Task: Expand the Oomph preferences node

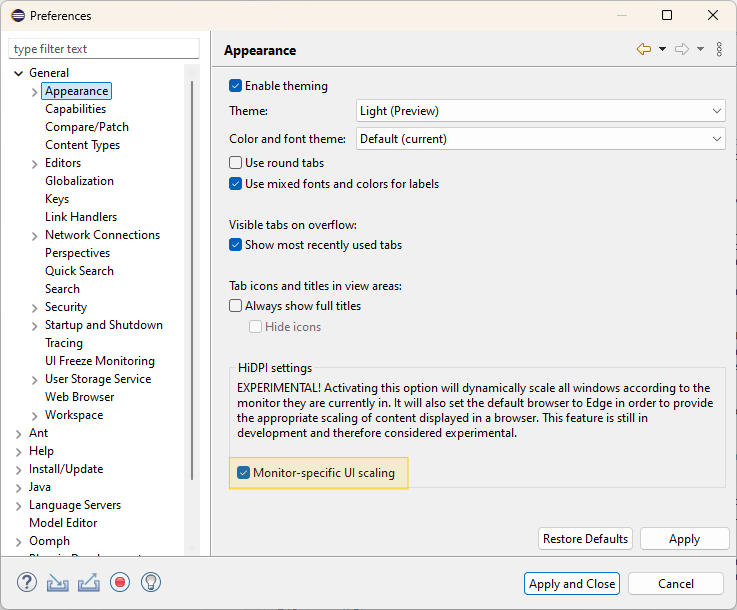Action: [x=18, y=542]
